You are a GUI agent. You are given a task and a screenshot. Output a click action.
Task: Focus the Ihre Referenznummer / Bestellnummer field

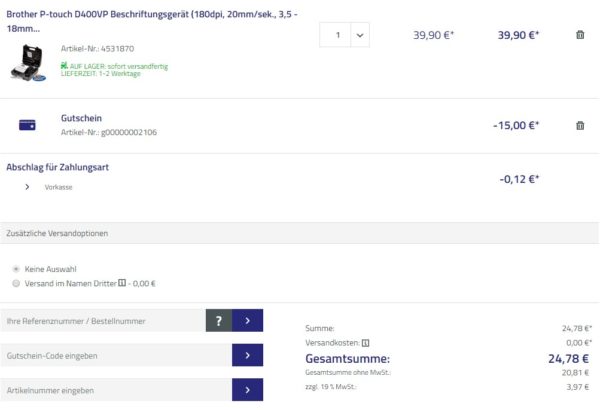[103, 320]
